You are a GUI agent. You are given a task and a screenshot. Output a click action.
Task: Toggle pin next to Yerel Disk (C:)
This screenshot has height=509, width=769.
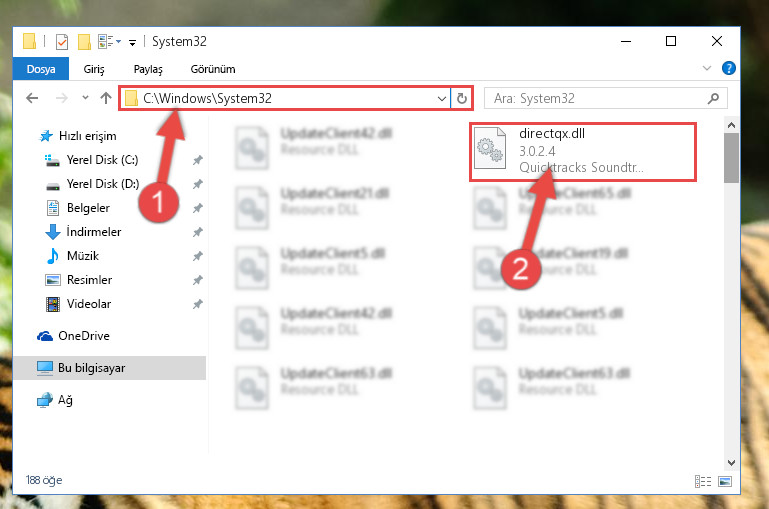point(198,160)
